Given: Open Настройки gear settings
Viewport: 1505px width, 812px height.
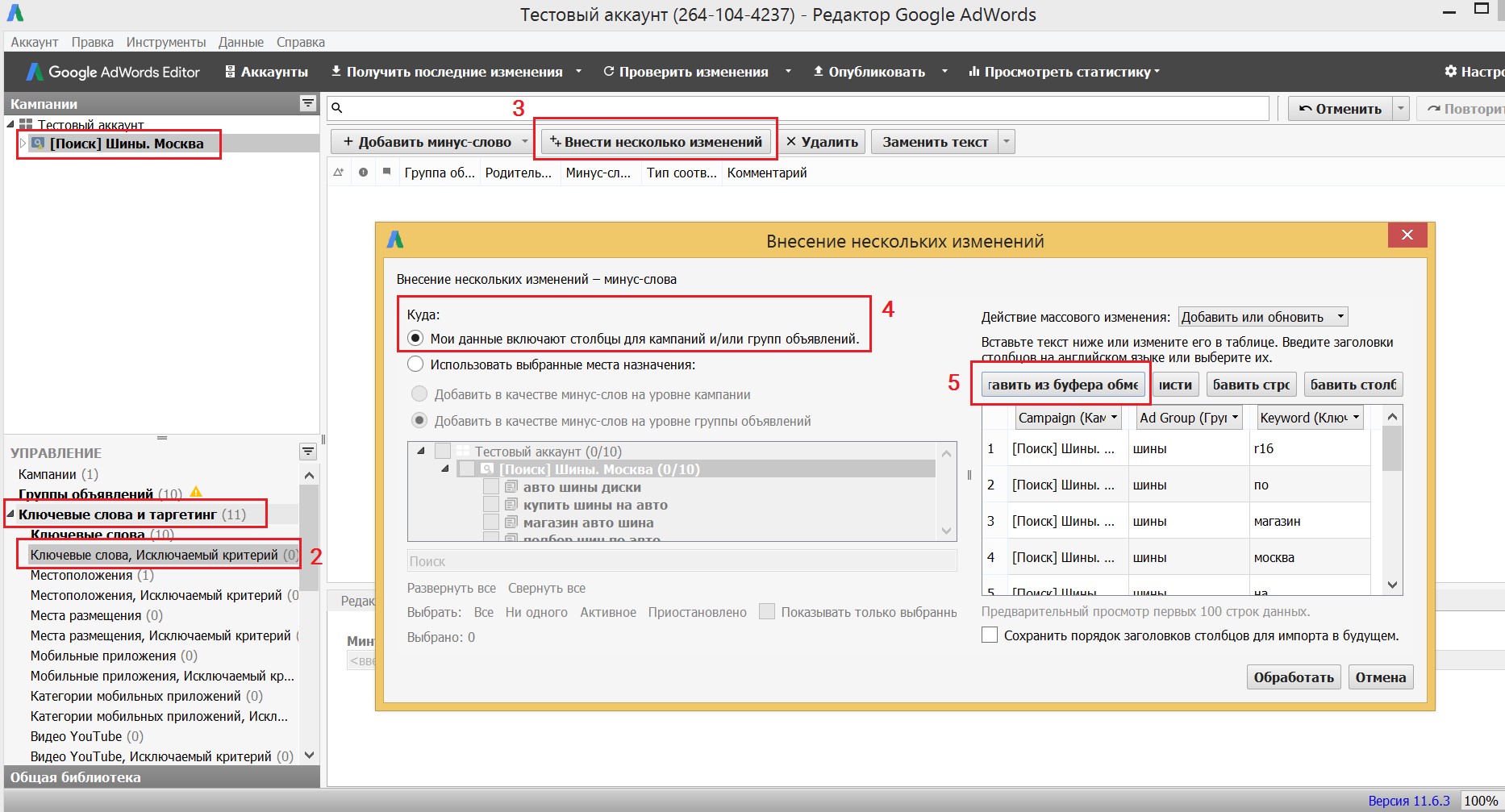Looking at the screenshot, I should click(1474, 72).
